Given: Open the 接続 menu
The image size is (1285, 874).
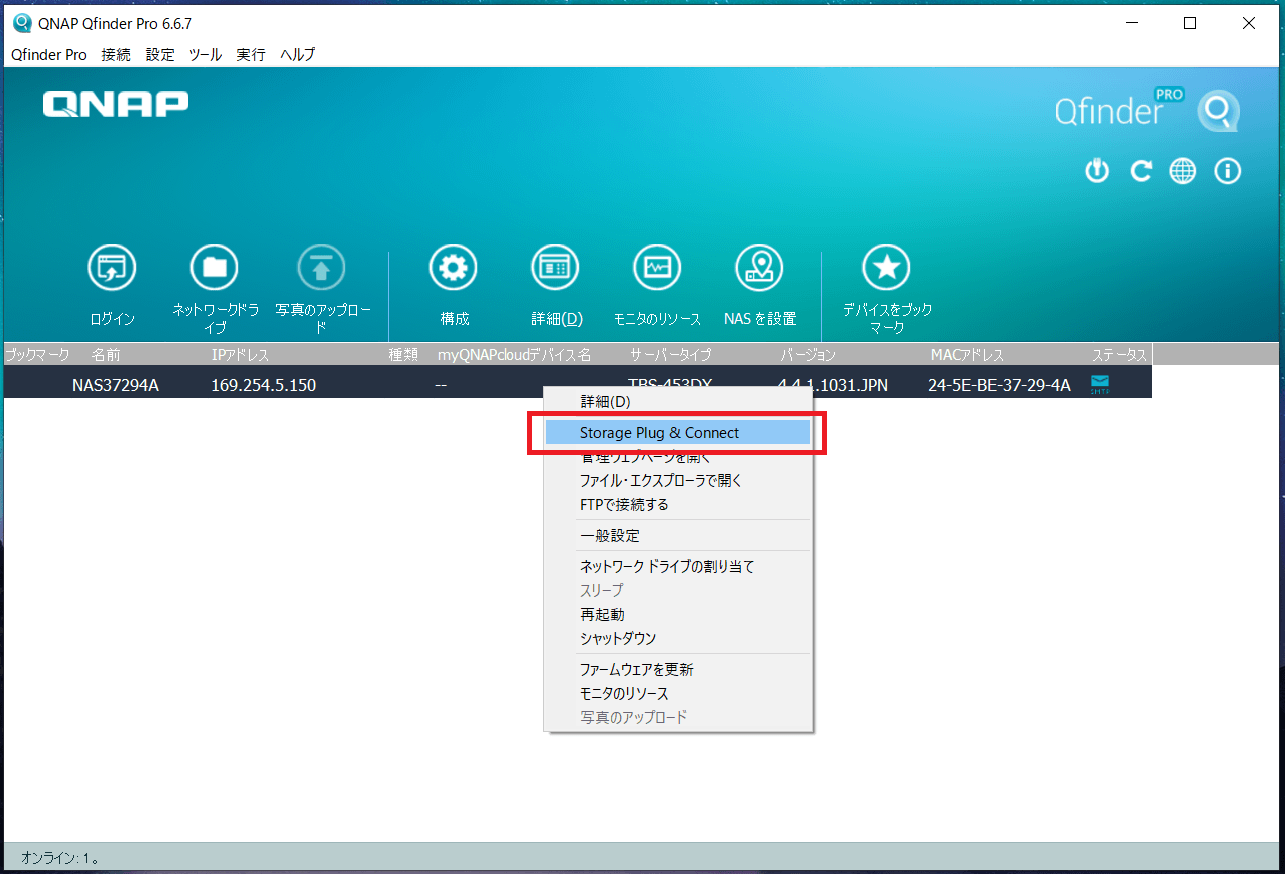Looking at the screenshot, I should coord(116,55).
